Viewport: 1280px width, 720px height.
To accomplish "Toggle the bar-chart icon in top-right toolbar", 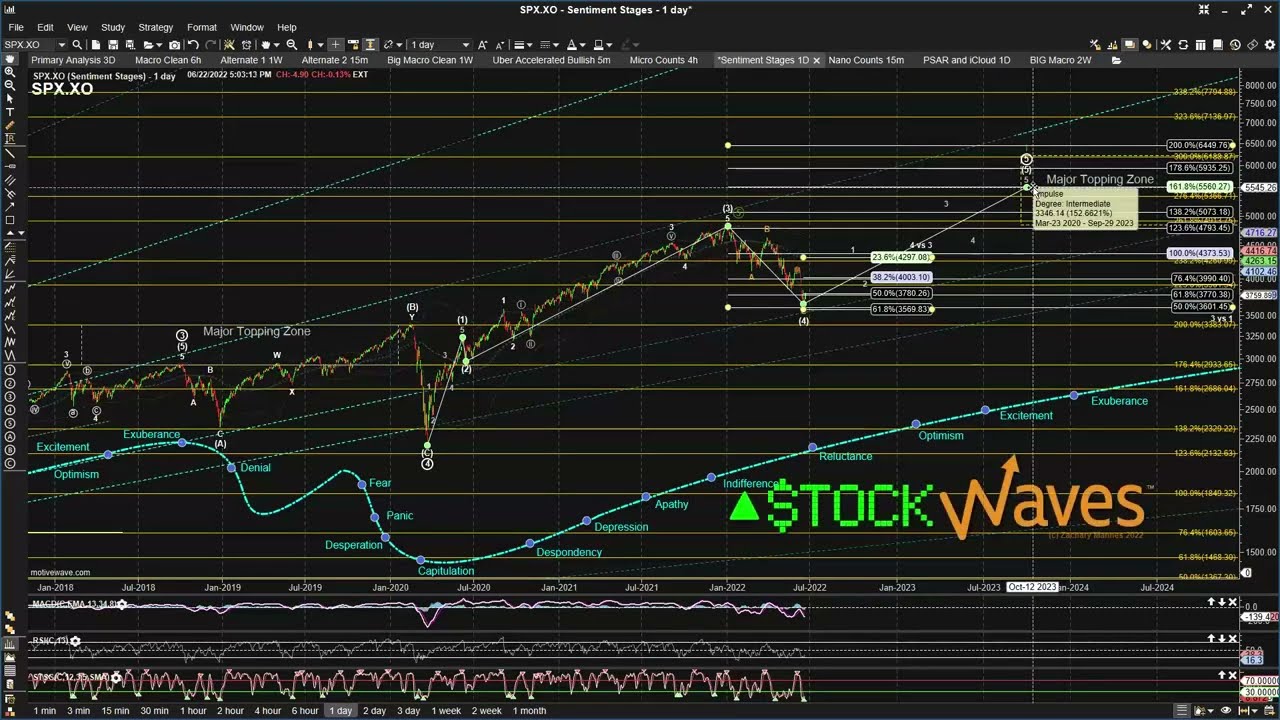I will [1112, 45].
